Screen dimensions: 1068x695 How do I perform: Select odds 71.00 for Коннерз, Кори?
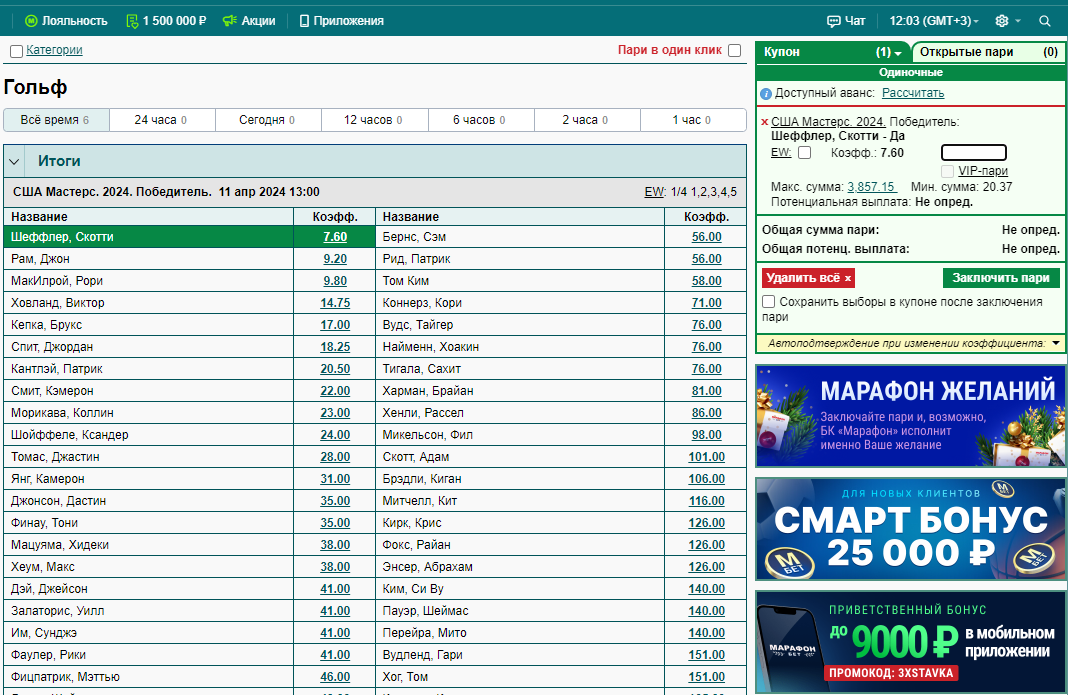pos(706,303)
